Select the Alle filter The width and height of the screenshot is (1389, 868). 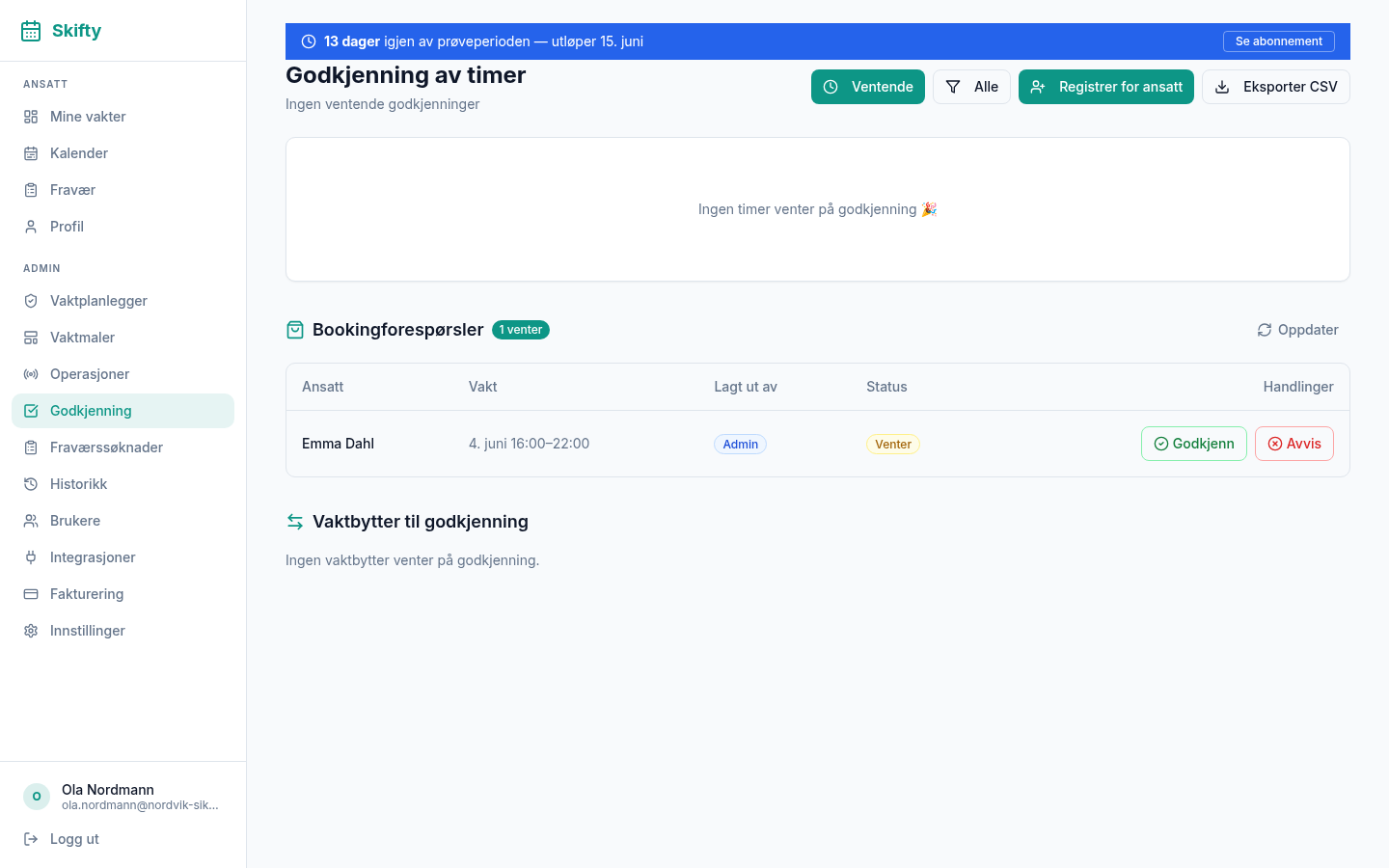971,87
